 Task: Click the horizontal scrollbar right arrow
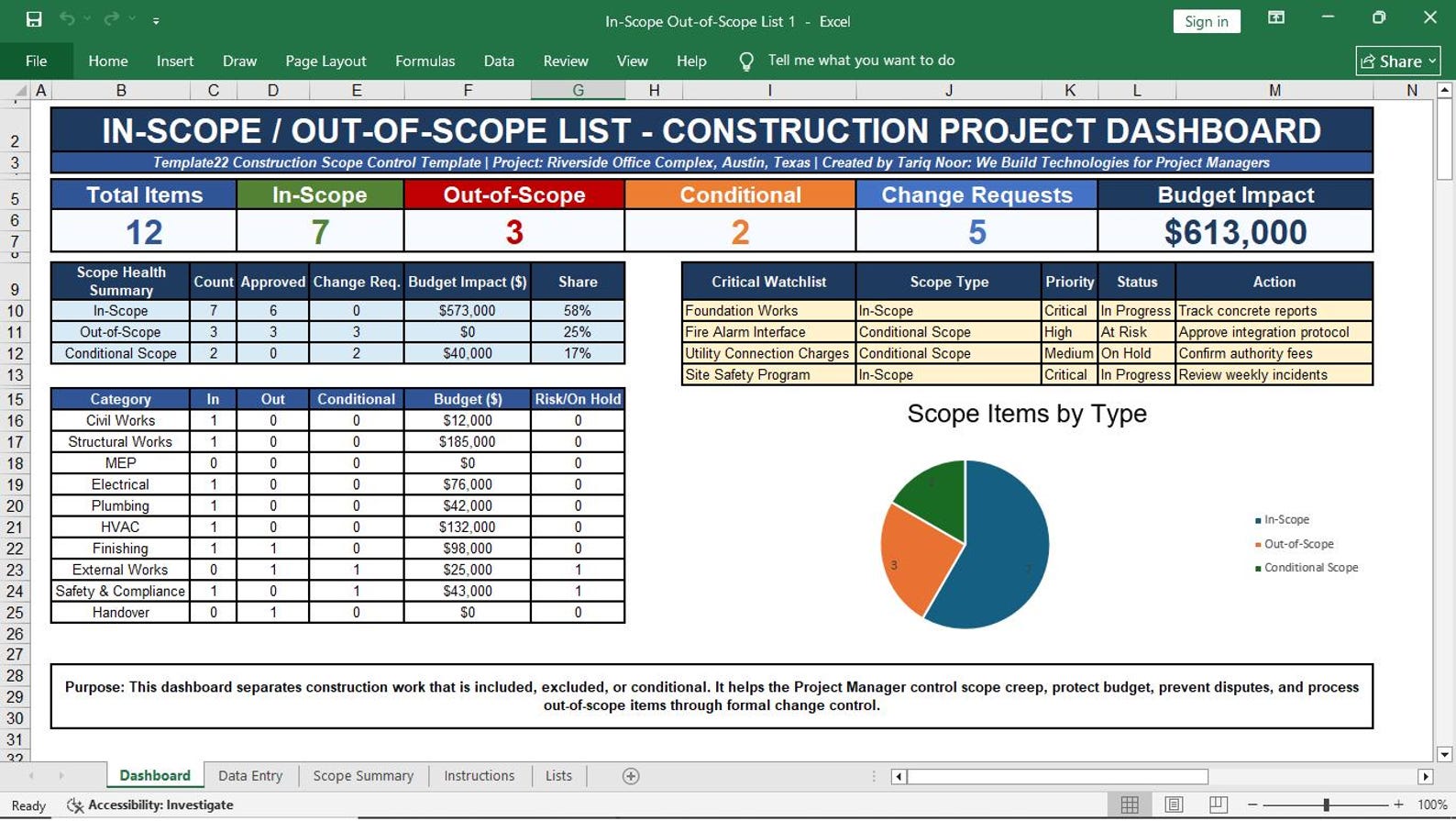pyautogui.click(x=1425, y=776)
